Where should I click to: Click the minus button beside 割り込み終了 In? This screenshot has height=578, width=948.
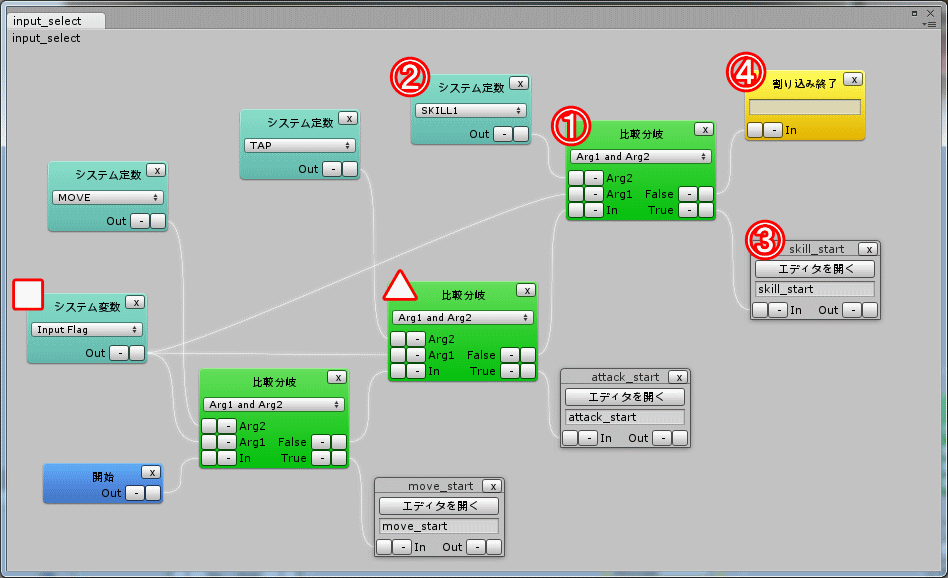point(773,130)
